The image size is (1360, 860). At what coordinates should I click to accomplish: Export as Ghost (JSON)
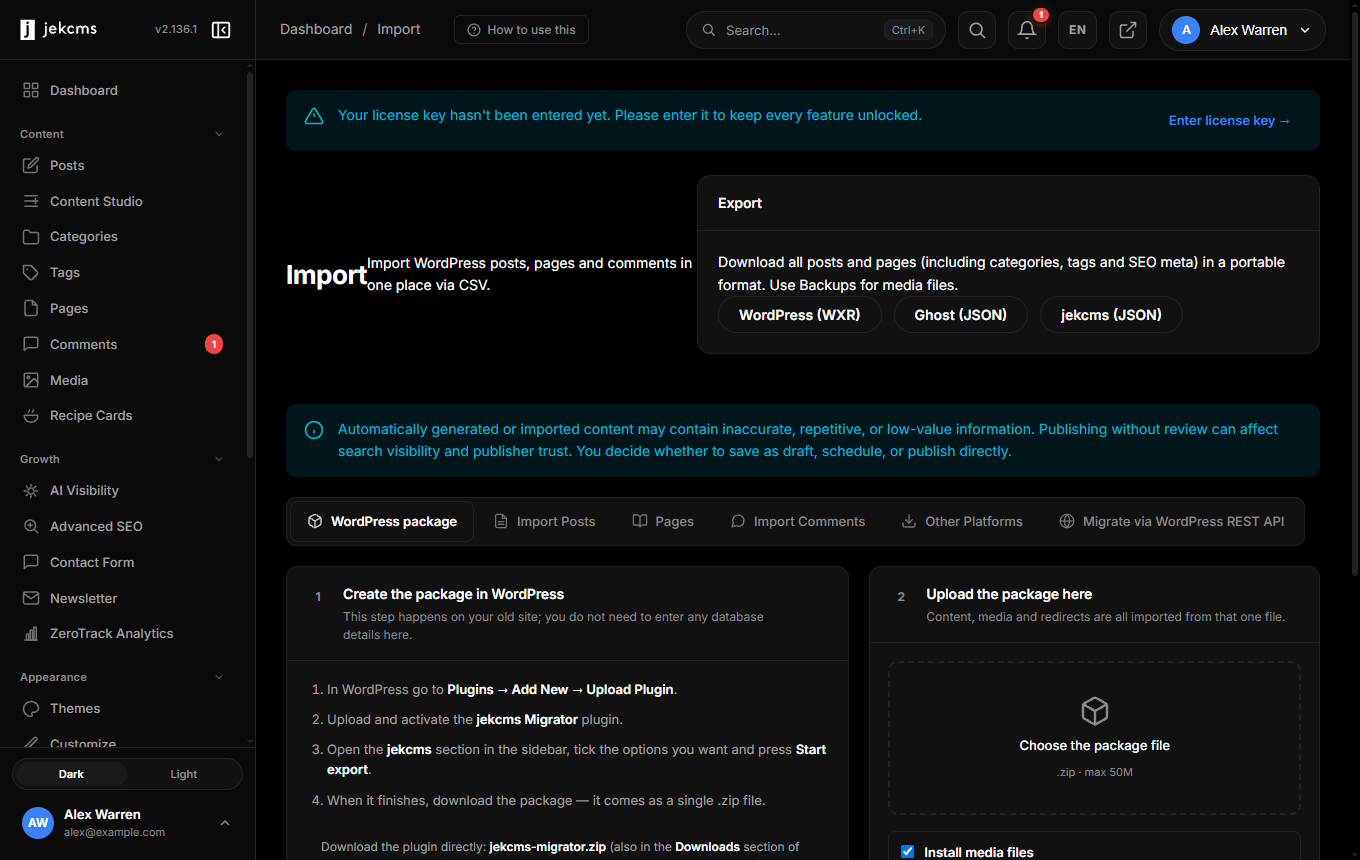[960, 315]
